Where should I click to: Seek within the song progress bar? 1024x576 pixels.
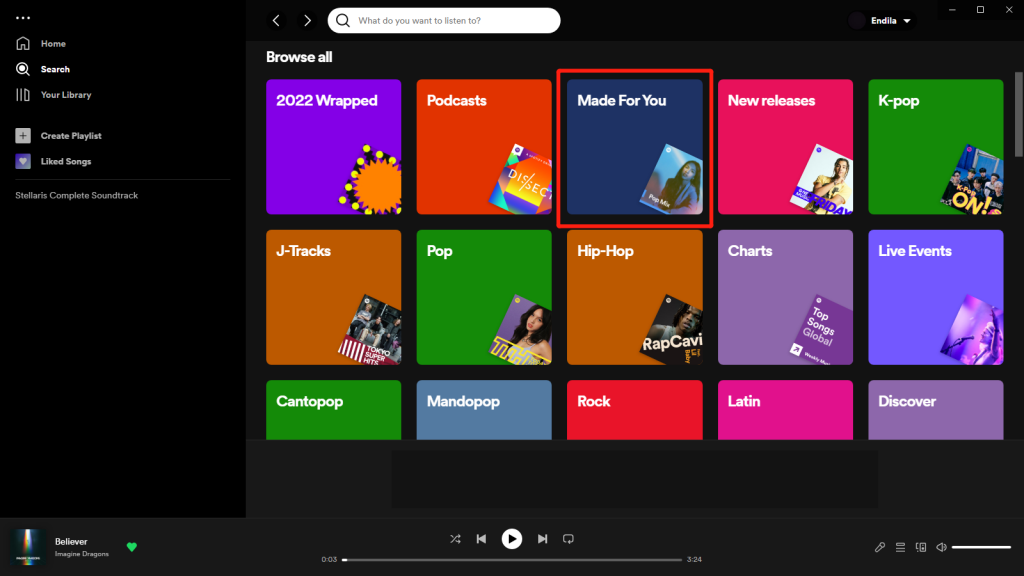pos(512,560)
